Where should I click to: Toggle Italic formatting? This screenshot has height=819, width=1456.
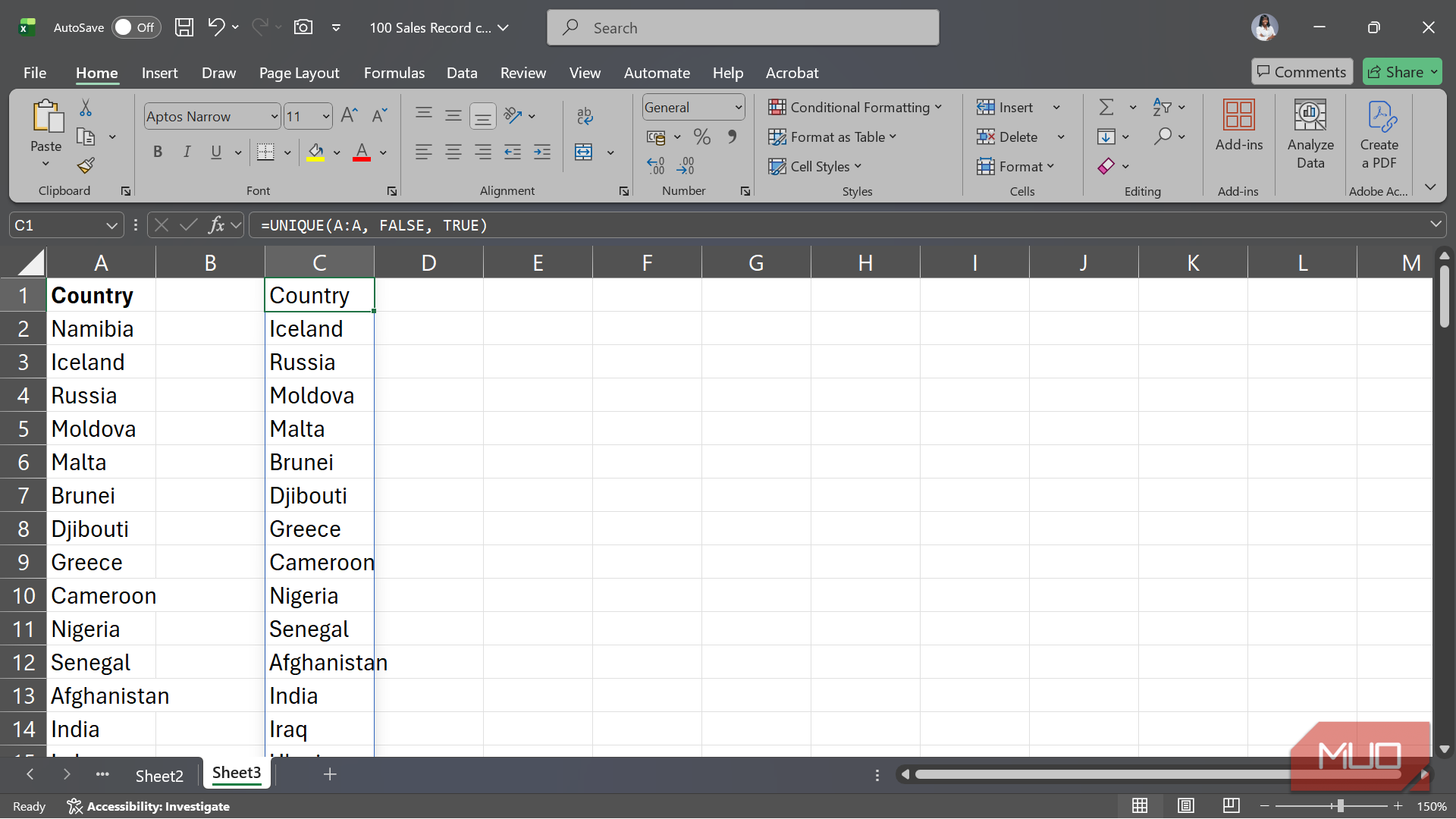pos(187,152)
